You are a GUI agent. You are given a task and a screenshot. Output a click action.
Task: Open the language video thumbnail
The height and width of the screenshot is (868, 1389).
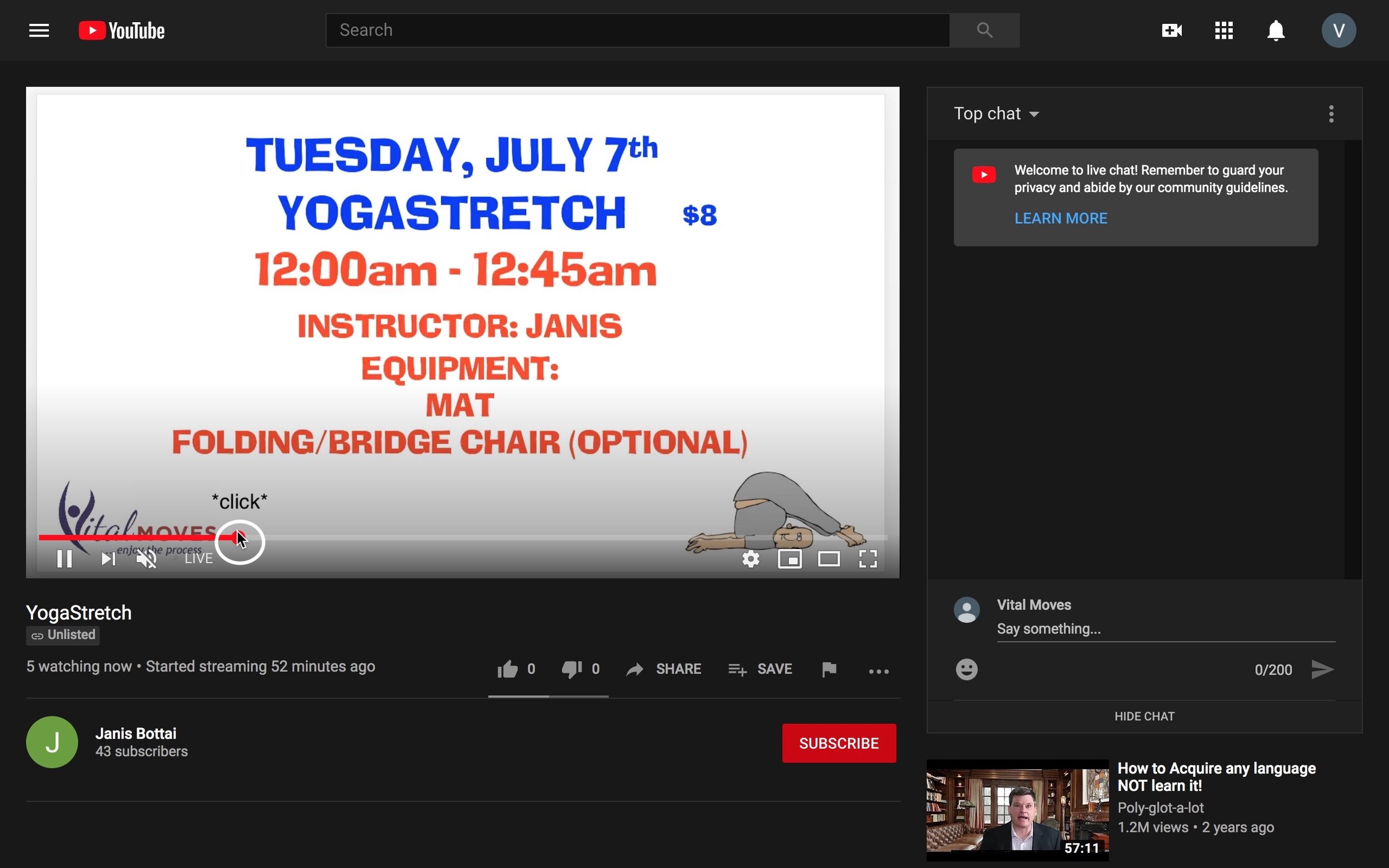click(x=1017, y=810)
